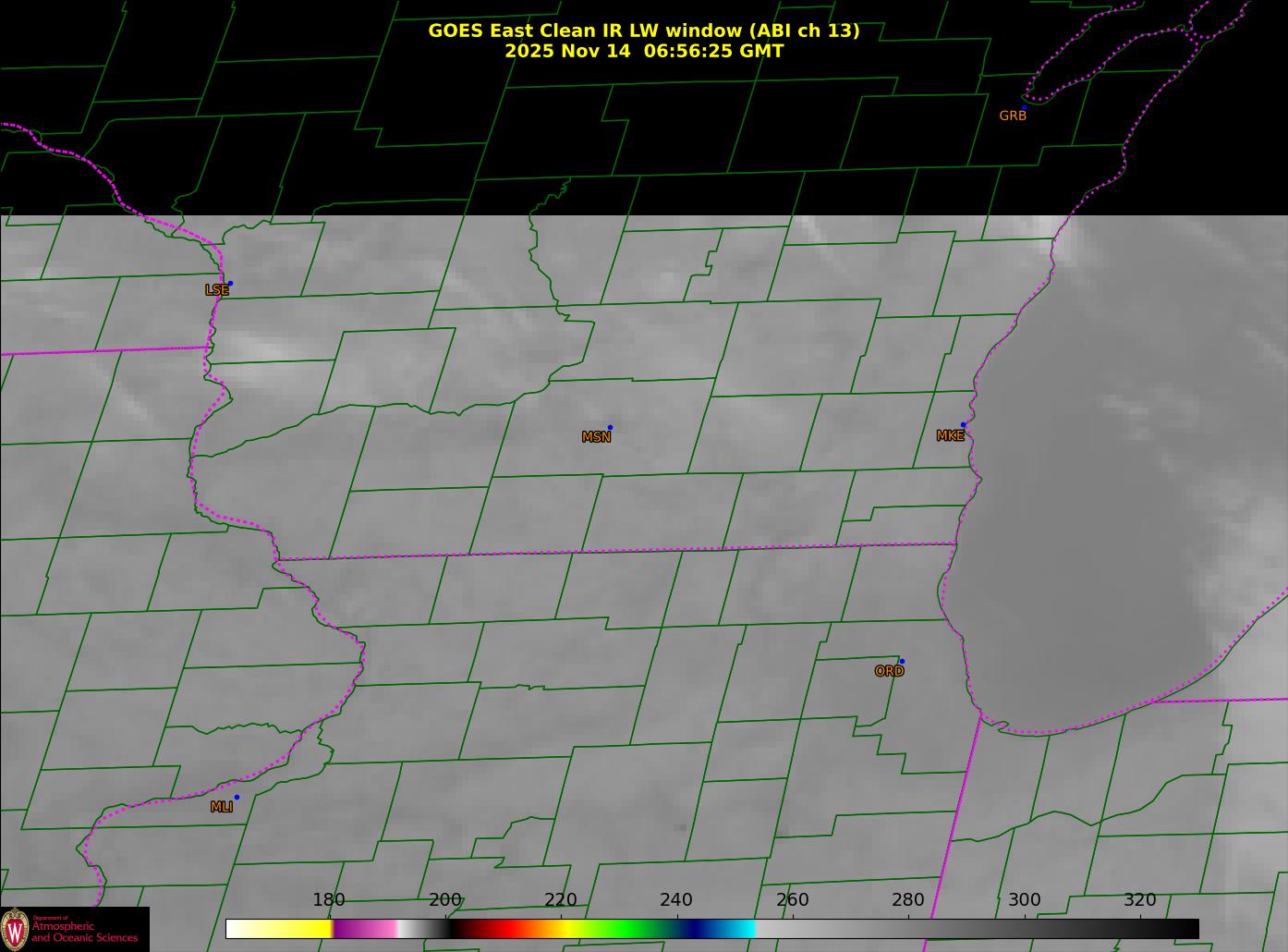Click the "2025 Nov 14 06:56:25 GMT" timestamp

(644, 51)
